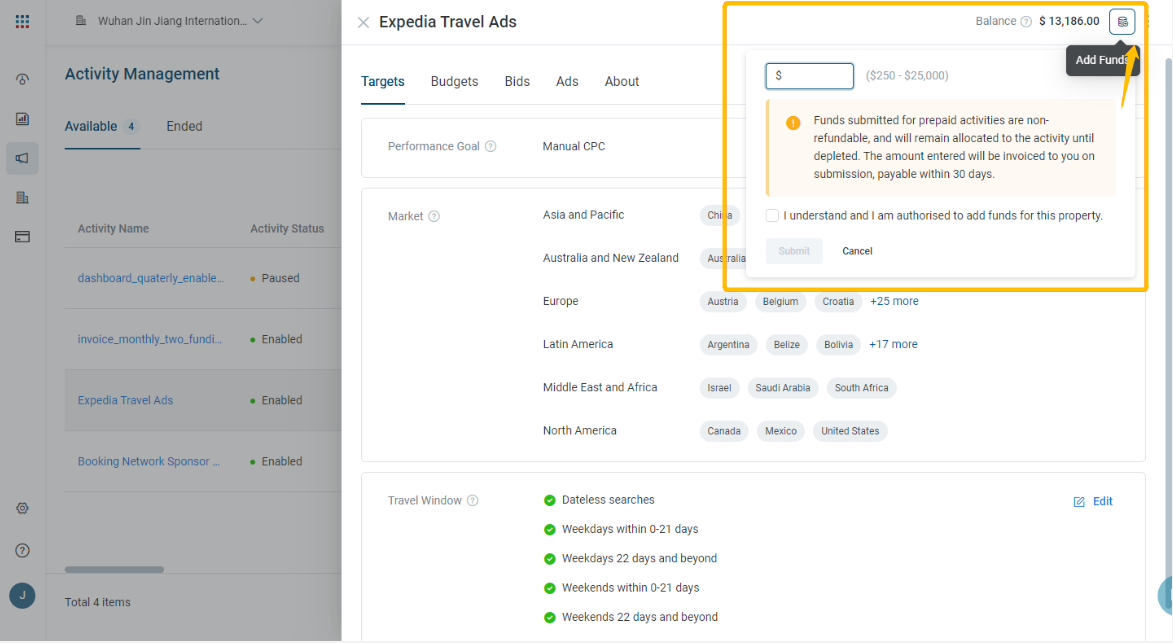This screenshot has width=1173, height=643.
Task: Open Booking Network Sponsor activity link
Action: click(149, 462)
